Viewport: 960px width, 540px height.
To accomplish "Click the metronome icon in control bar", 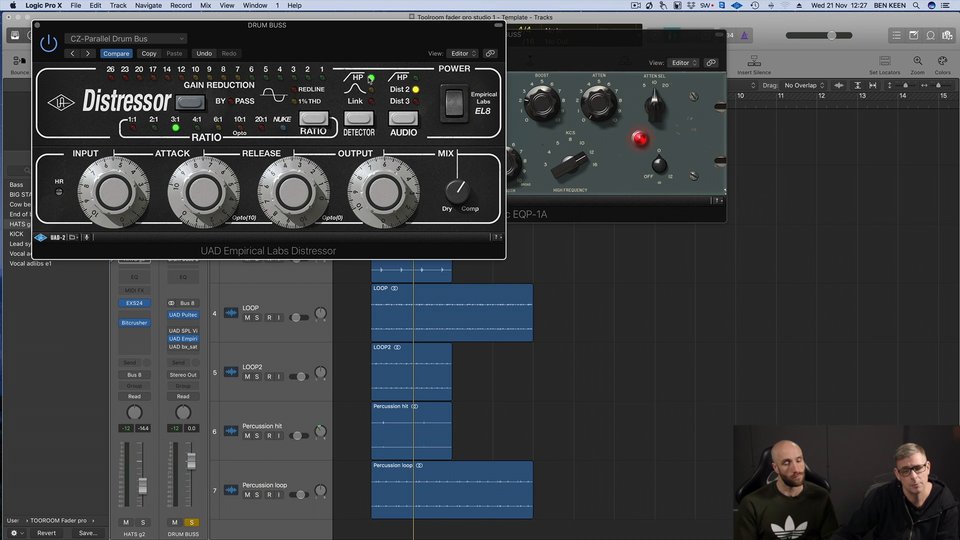I will click(x=744, y=36).
